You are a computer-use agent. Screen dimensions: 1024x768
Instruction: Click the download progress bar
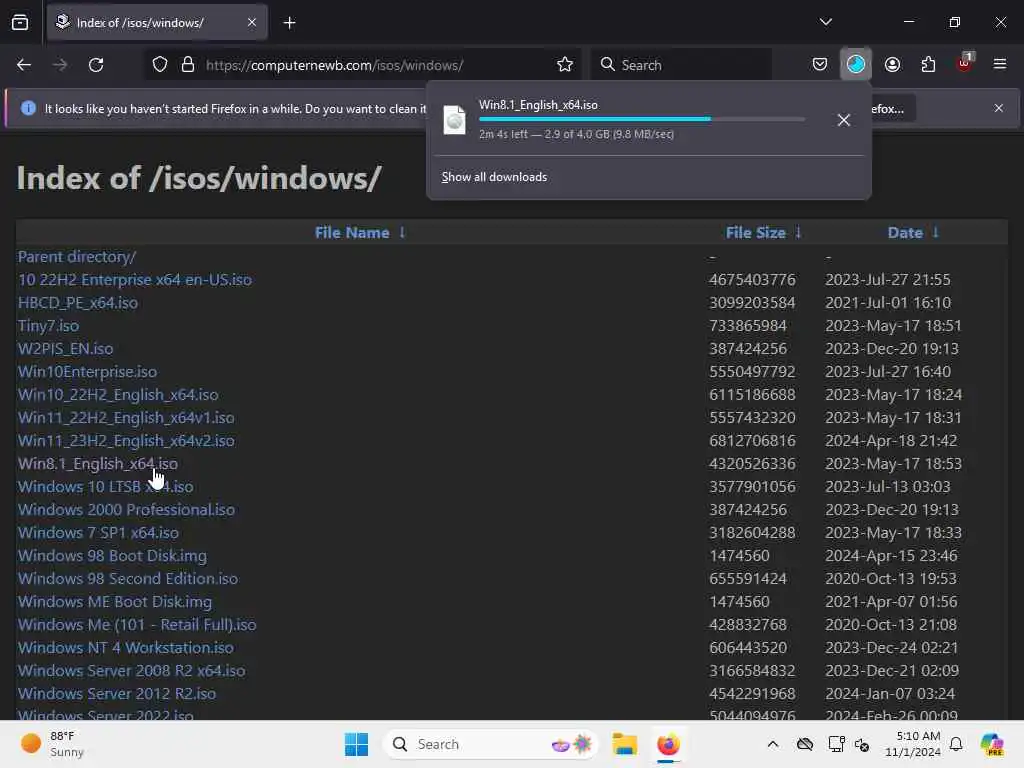(642, 120)
